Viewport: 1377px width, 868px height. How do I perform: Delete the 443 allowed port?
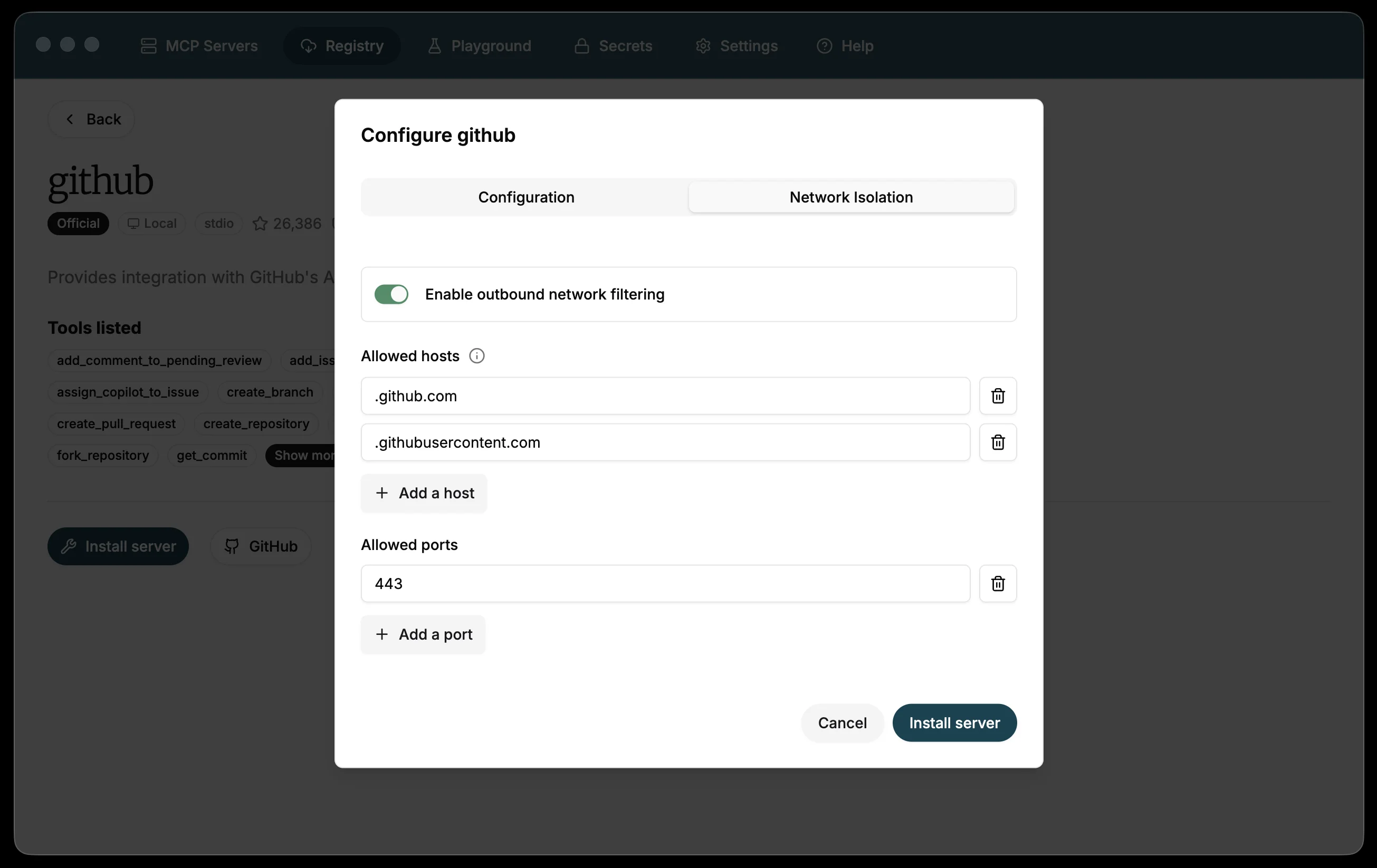pos(997,583)
